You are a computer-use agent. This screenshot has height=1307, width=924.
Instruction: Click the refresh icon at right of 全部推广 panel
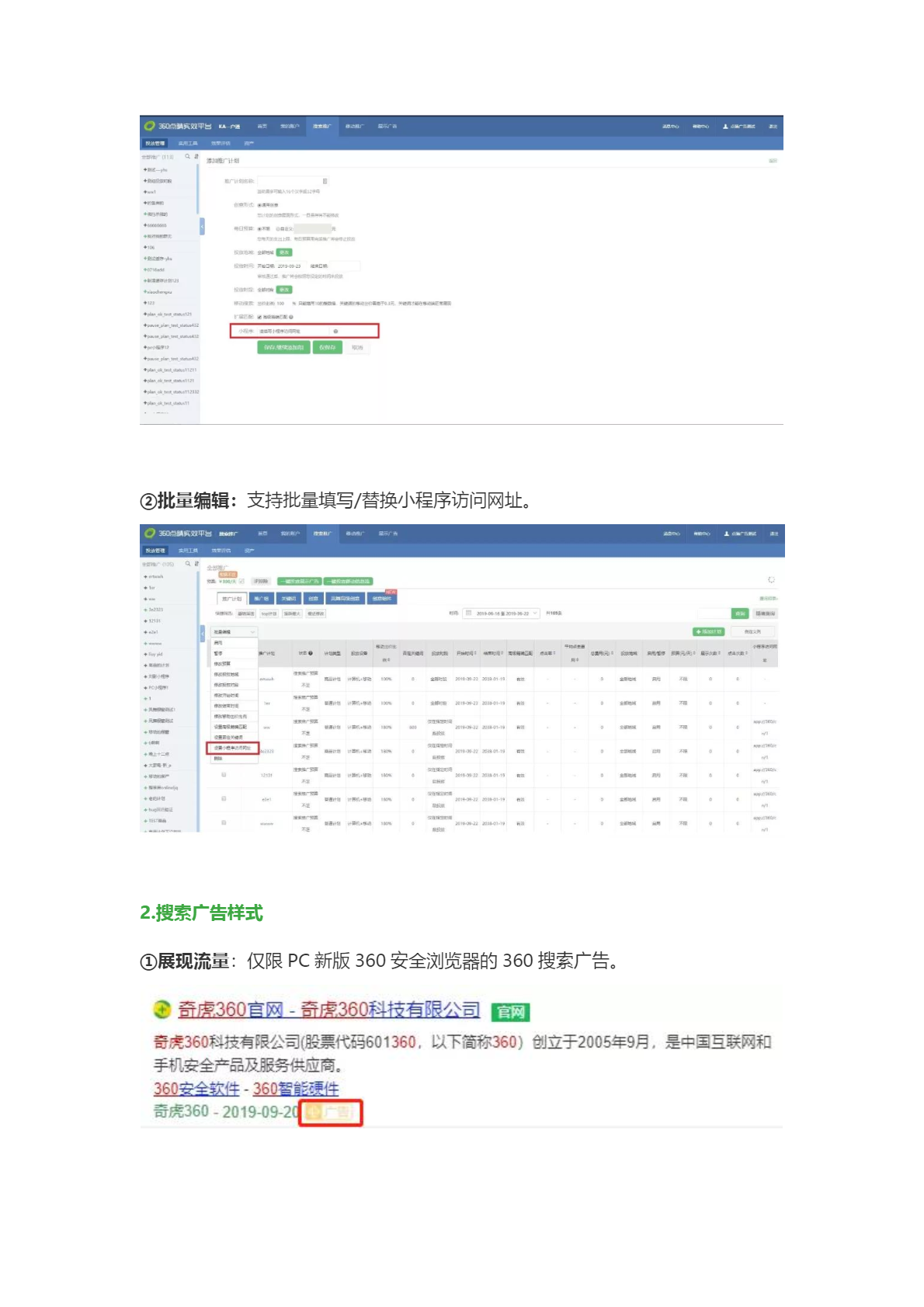coord(771,579)
